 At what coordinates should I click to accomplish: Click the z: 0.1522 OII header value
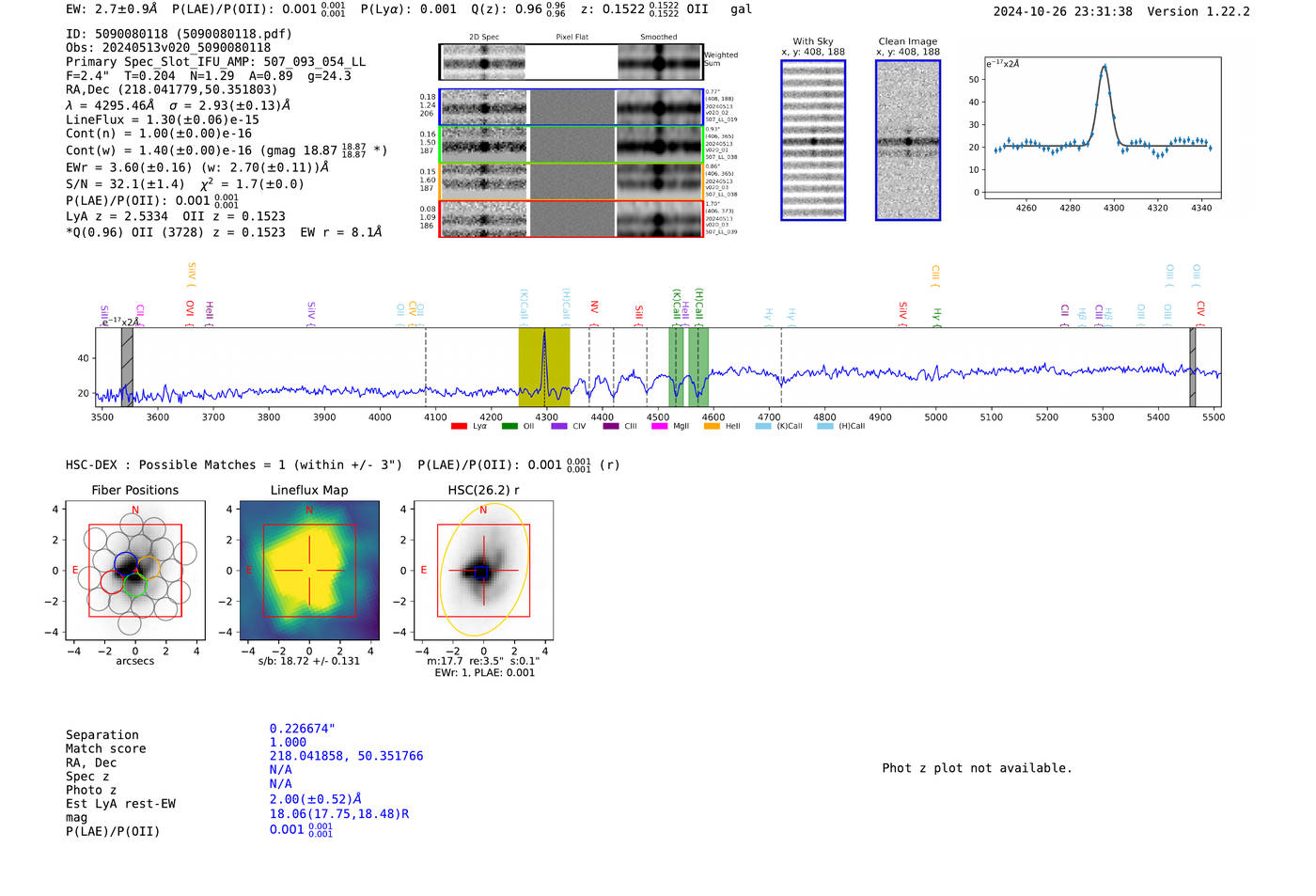click(645, 9)
